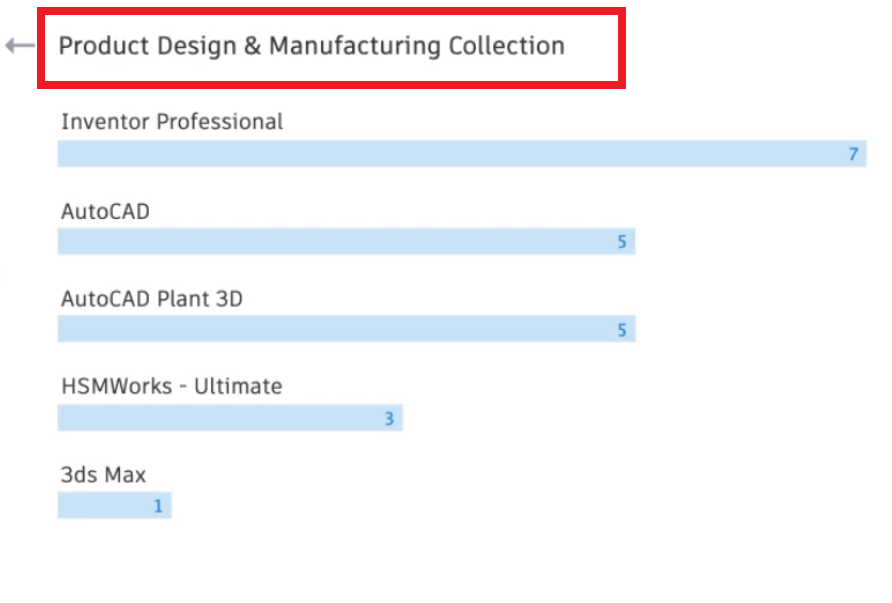This screenshot has height=603, width=892.
Task: Open the HSMWorks - Ultimate label
Action: click(171, 386)
